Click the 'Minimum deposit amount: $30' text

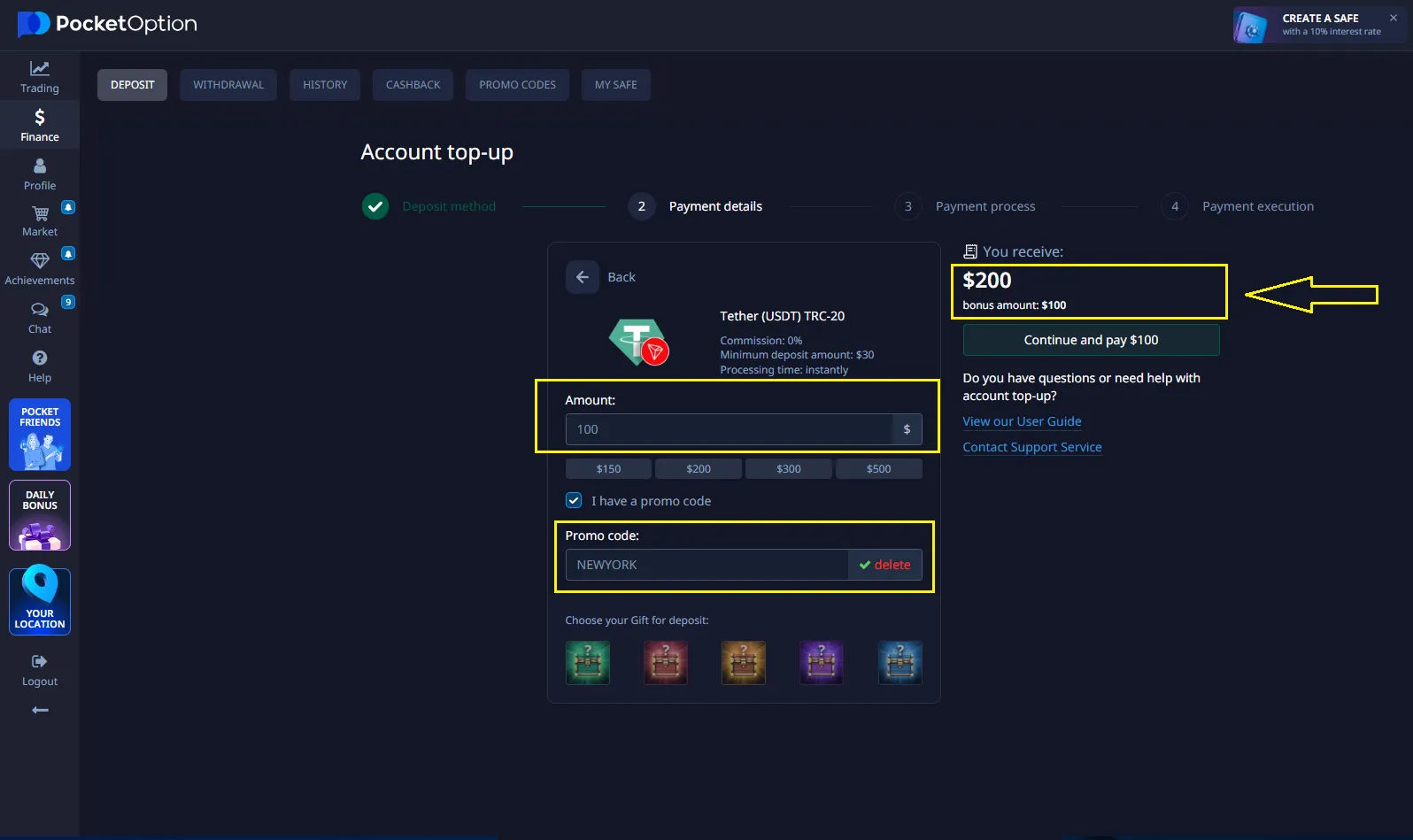tap(797, 355)
